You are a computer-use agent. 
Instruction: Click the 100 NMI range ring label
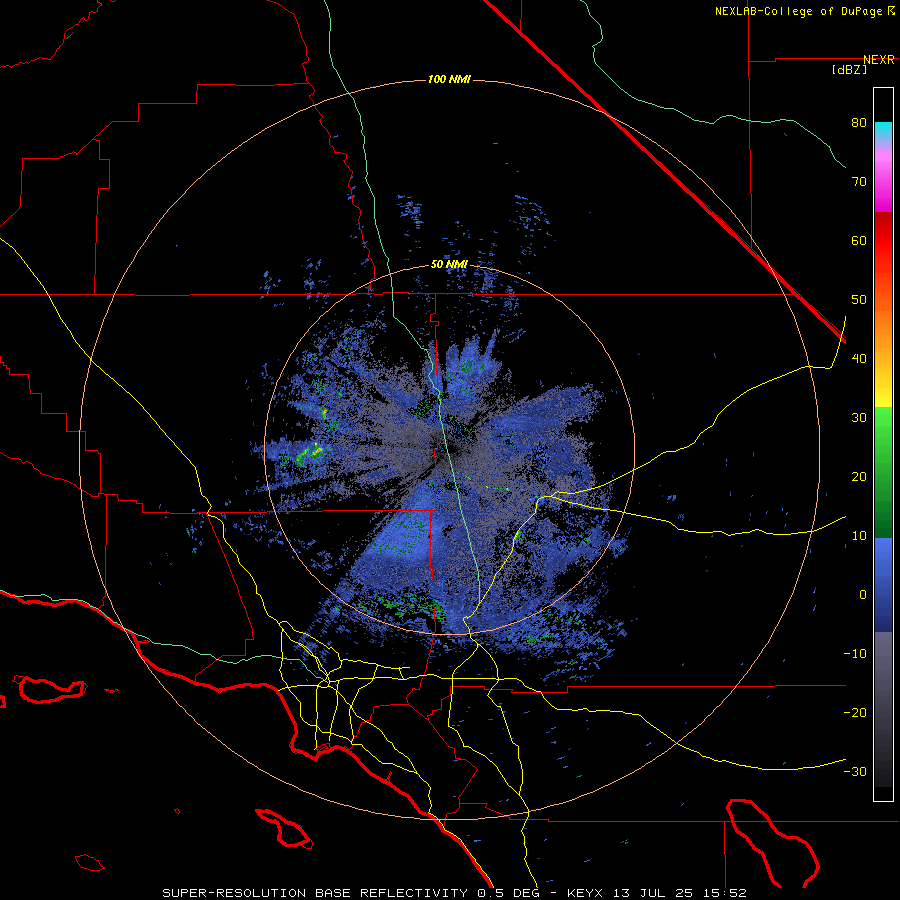coord(449,79)
